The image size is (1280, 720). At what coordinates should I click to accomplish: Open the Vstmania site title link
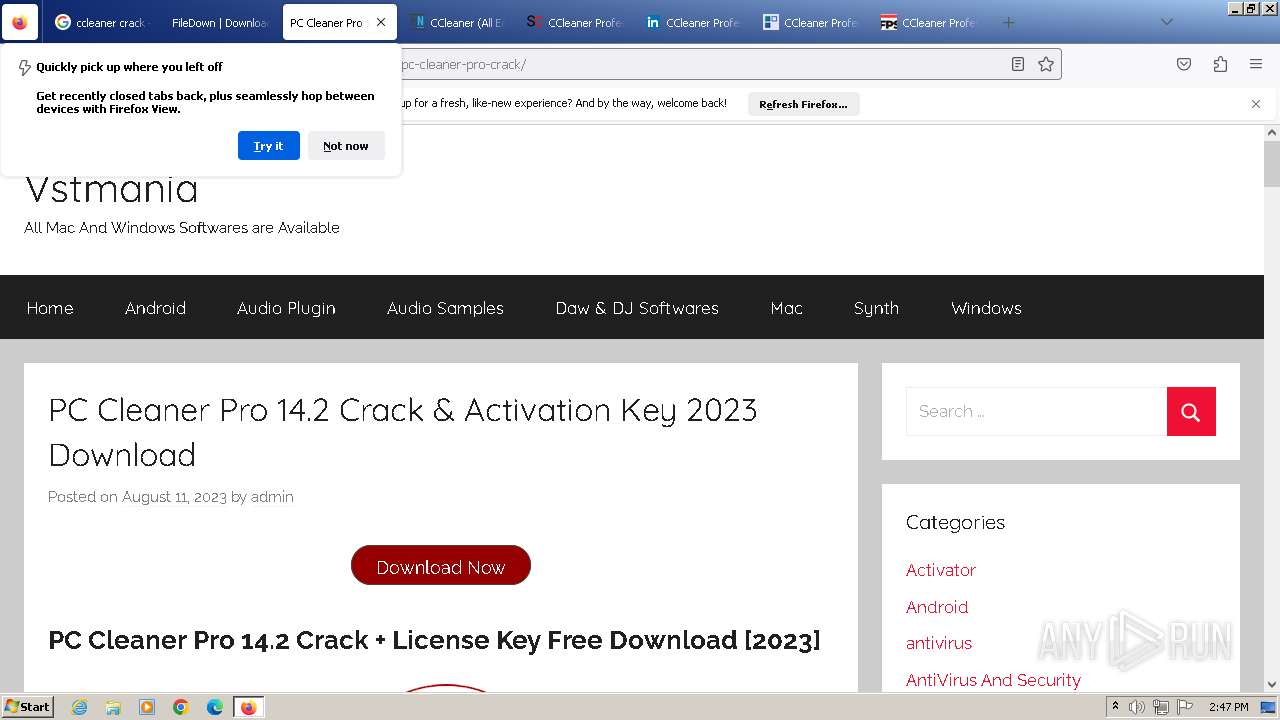coord(111,188)
